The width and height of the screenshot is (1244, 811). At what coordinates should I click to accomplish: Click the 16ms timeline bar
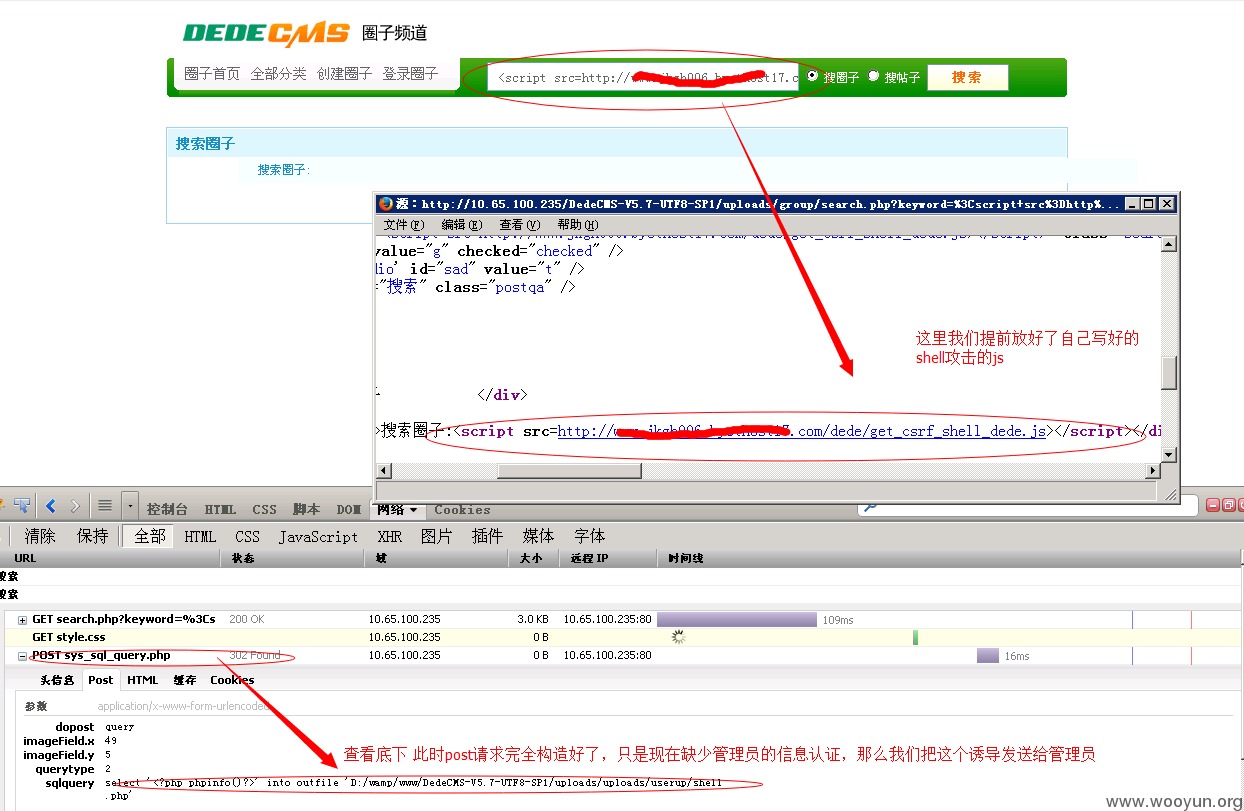(988, 656)
